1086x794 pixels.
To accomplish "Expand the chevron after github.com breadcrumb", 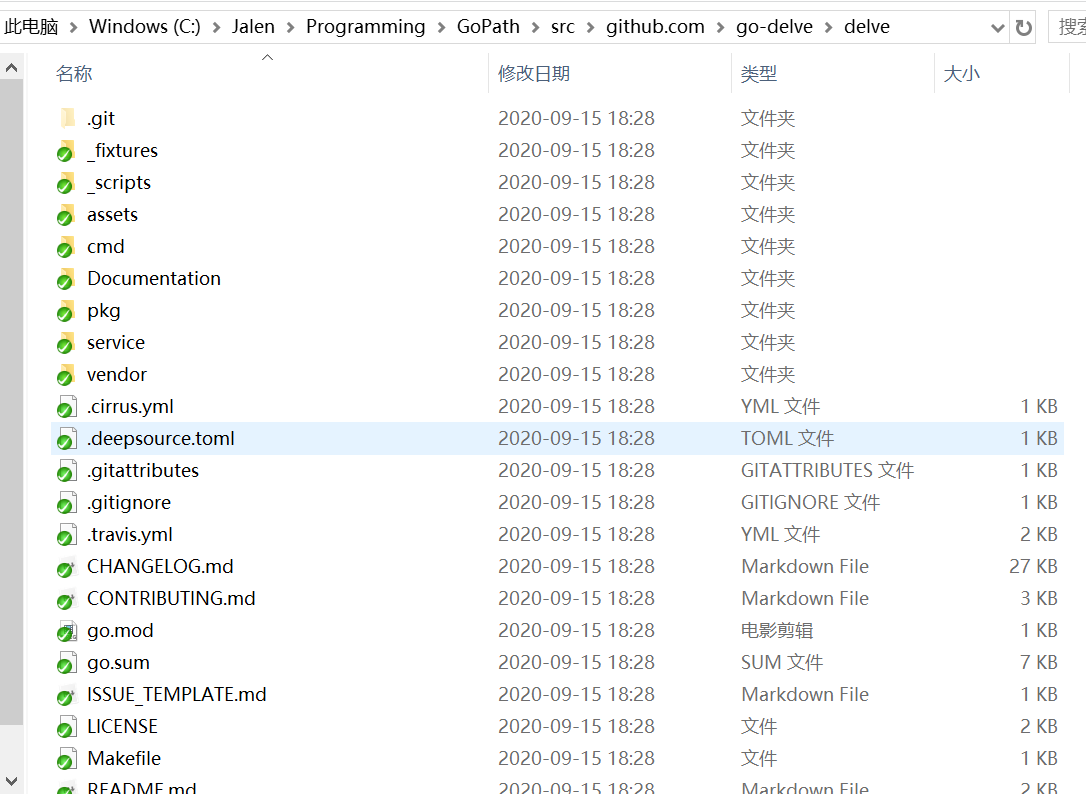I will 720,27.
